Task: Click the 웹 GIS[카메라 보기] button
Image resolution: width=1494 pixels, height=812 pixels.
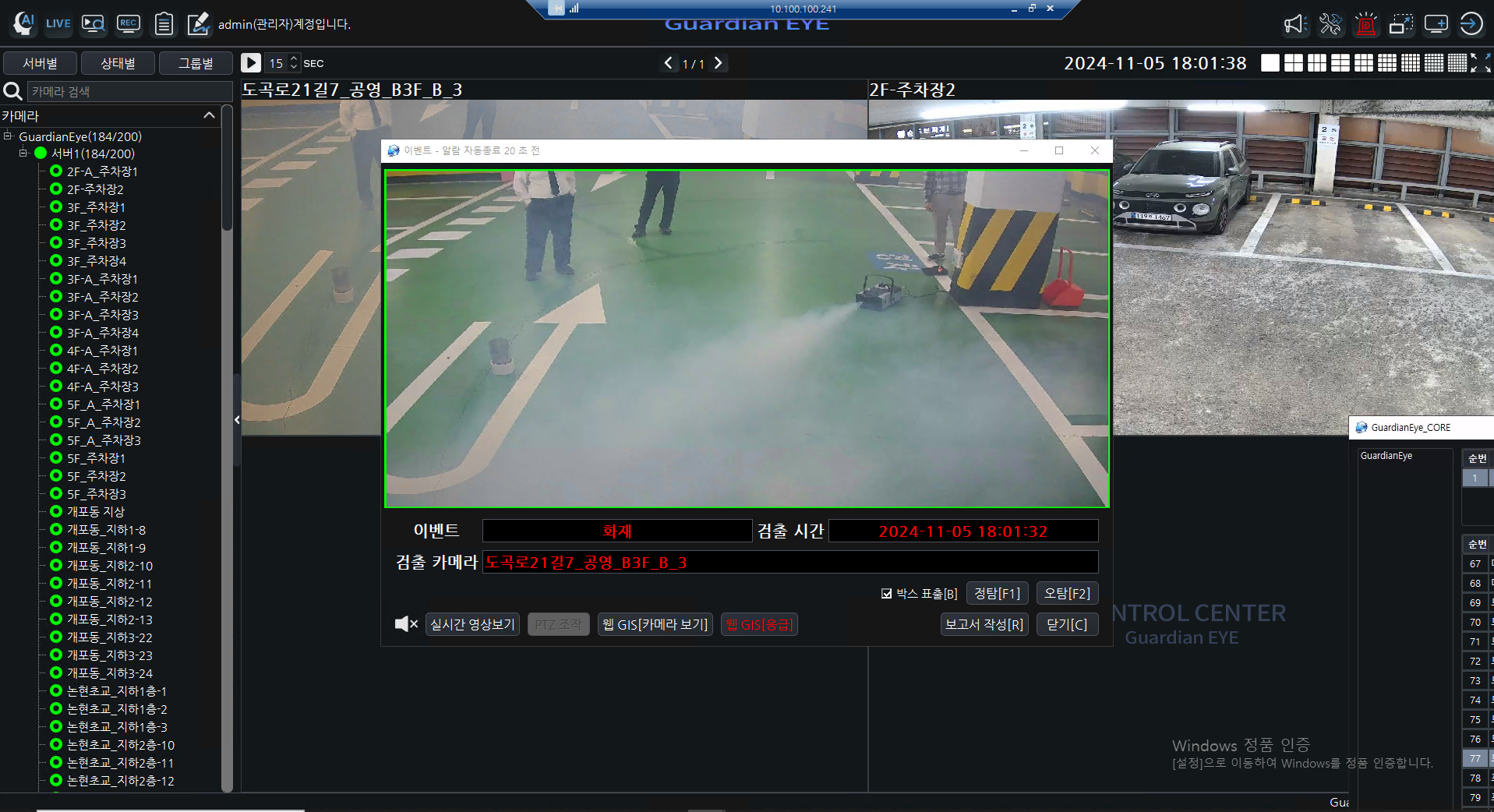Action: tap(655, 625)
